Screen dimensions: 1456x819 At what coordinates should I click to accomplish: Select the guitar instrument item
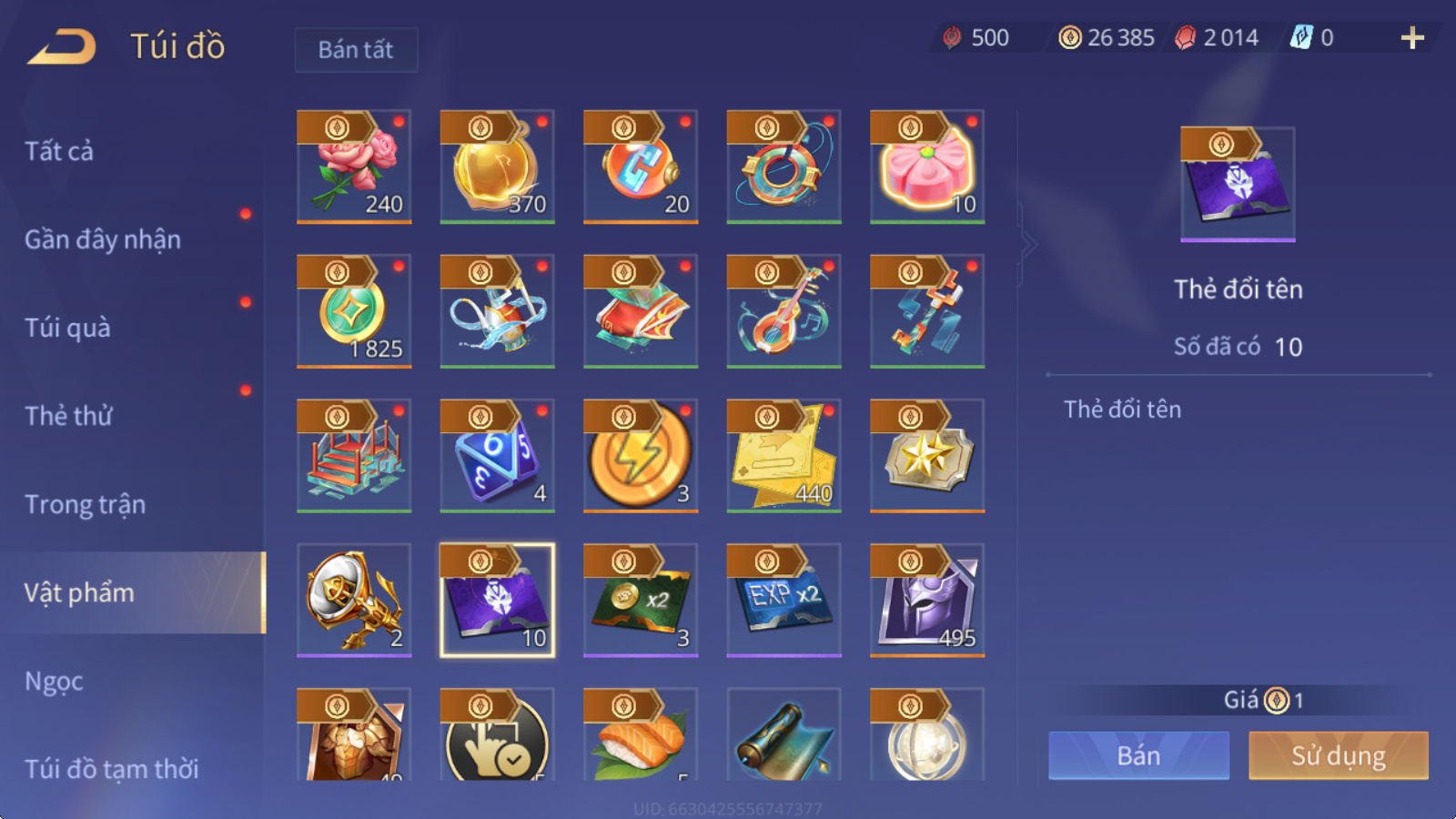click(x=784, y=311)
